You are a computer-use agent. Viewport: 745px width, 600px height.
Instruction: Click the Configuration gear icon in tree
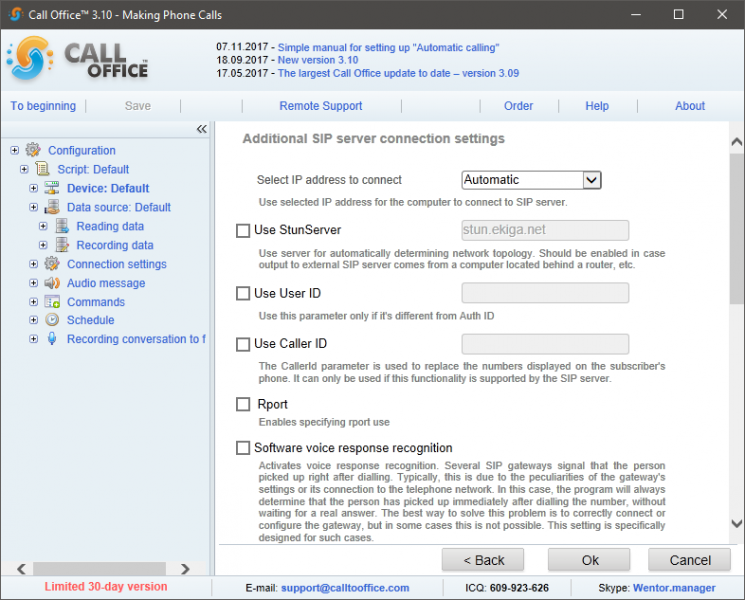(x=33, y=150)
